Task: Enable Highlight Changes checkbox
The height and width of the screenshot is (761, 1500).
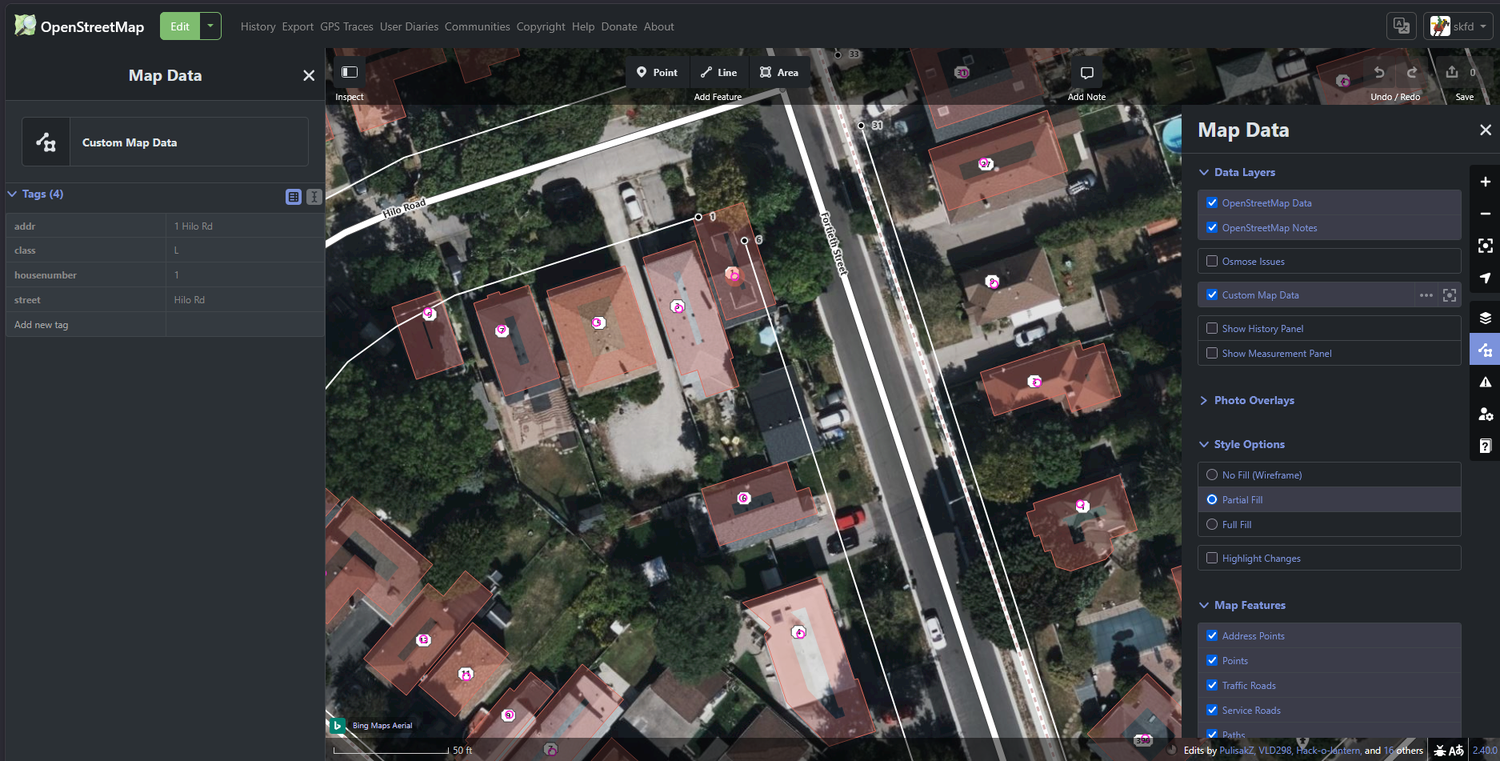Action: (x=1212, y=558)
